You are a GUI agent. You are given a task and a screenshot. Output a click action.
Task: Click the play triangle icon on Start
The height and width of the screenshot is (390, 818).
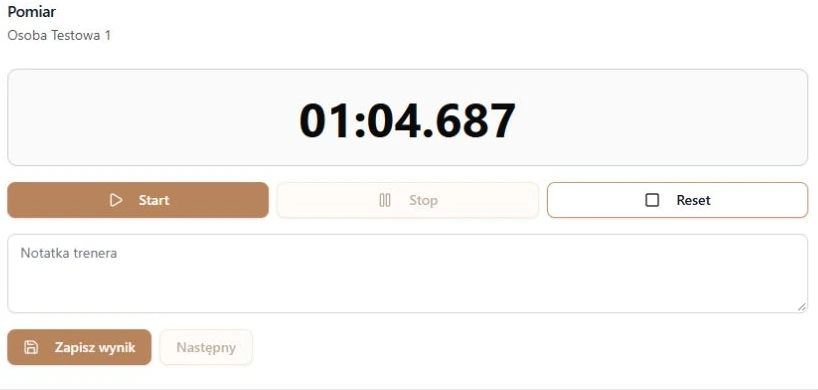point(116,200)
